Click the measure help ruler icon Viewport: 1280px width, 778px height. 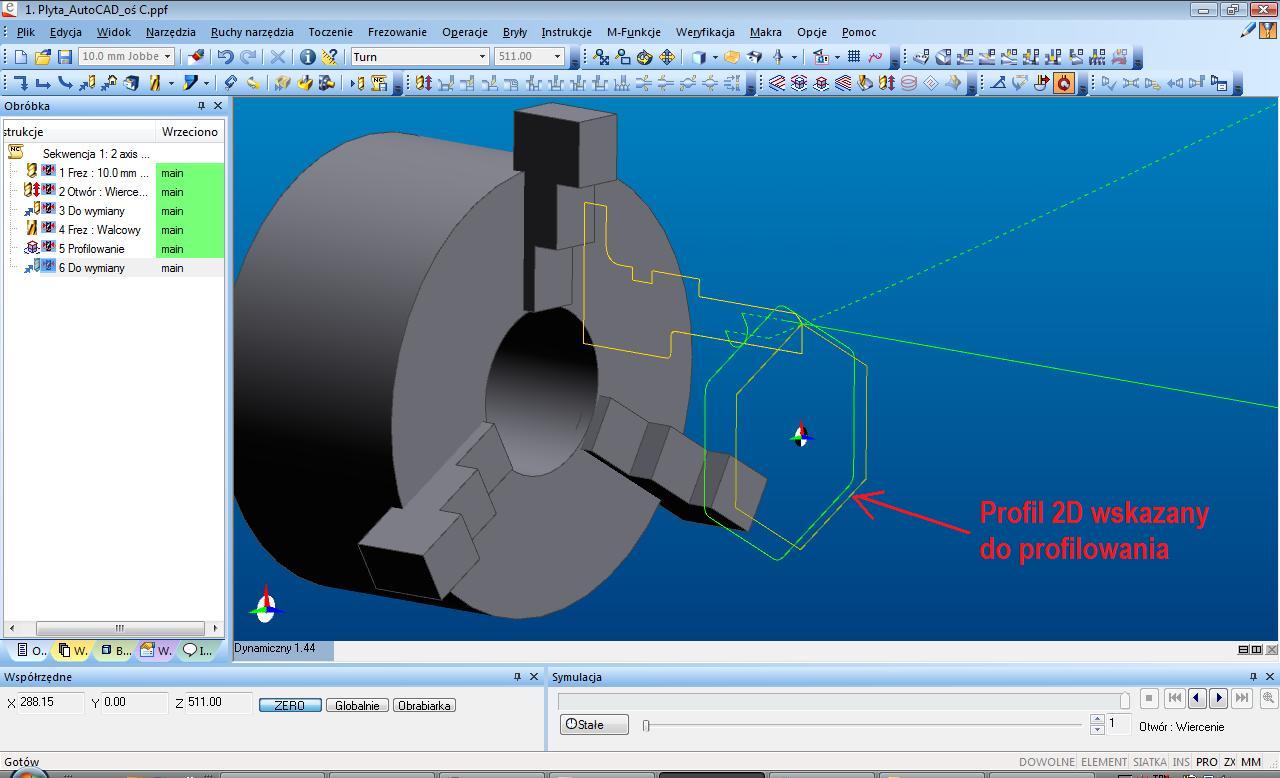[329, 56]
